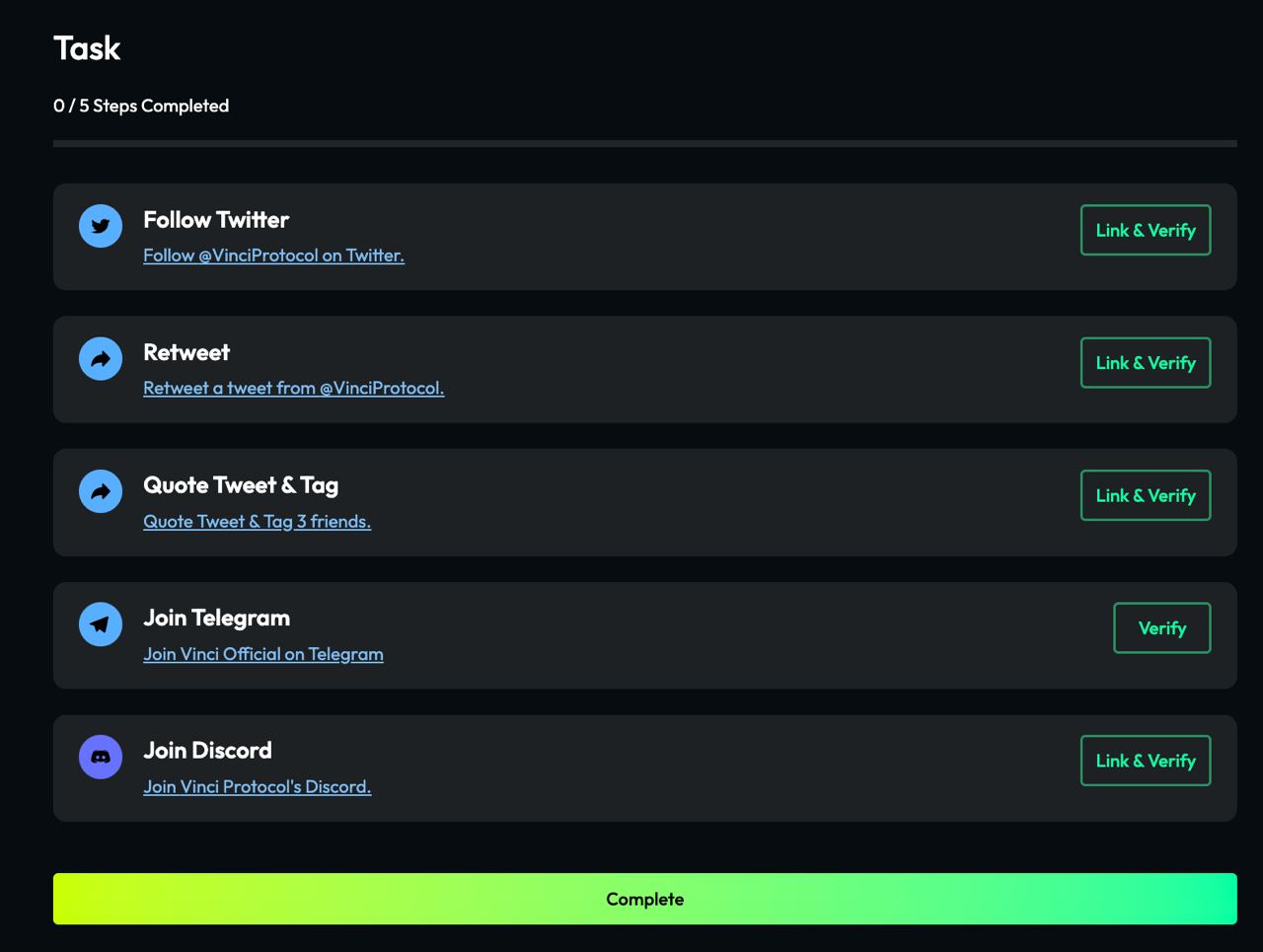Open the Join Vinci Protocol's Discord link
This screenshot has height=952, width=1263.
(x=258, y=786)
